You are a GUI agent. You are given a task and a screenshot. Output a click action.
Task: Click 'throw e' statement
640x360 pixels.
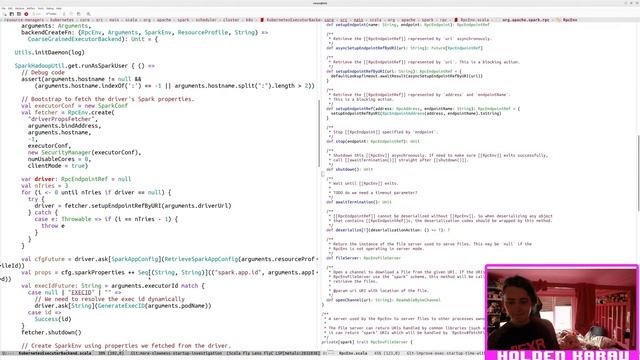[x=53, y=226]
